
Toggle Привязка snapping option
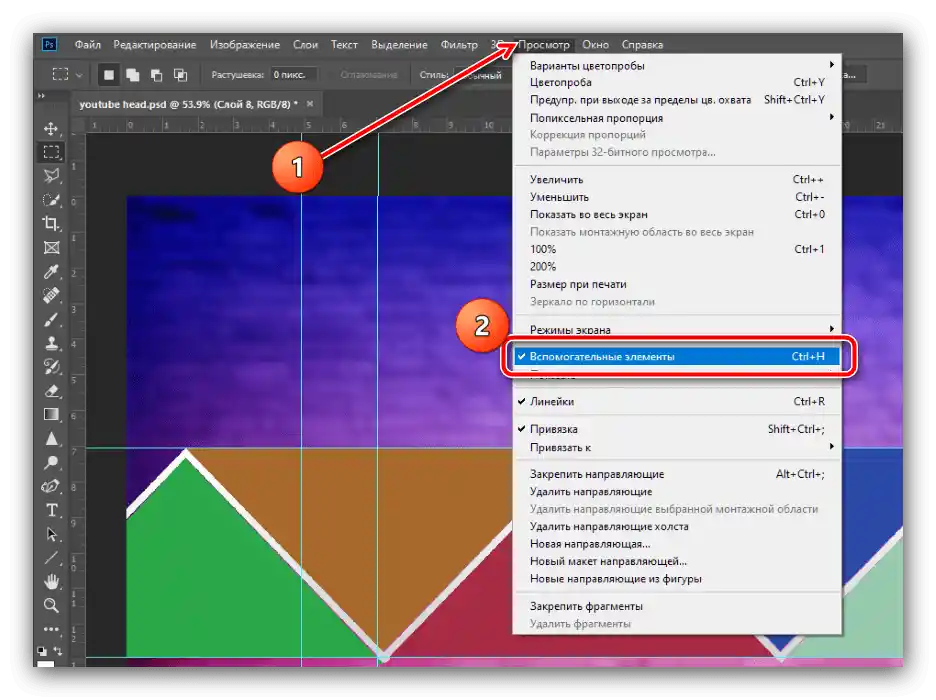click(x=677, y=429)
